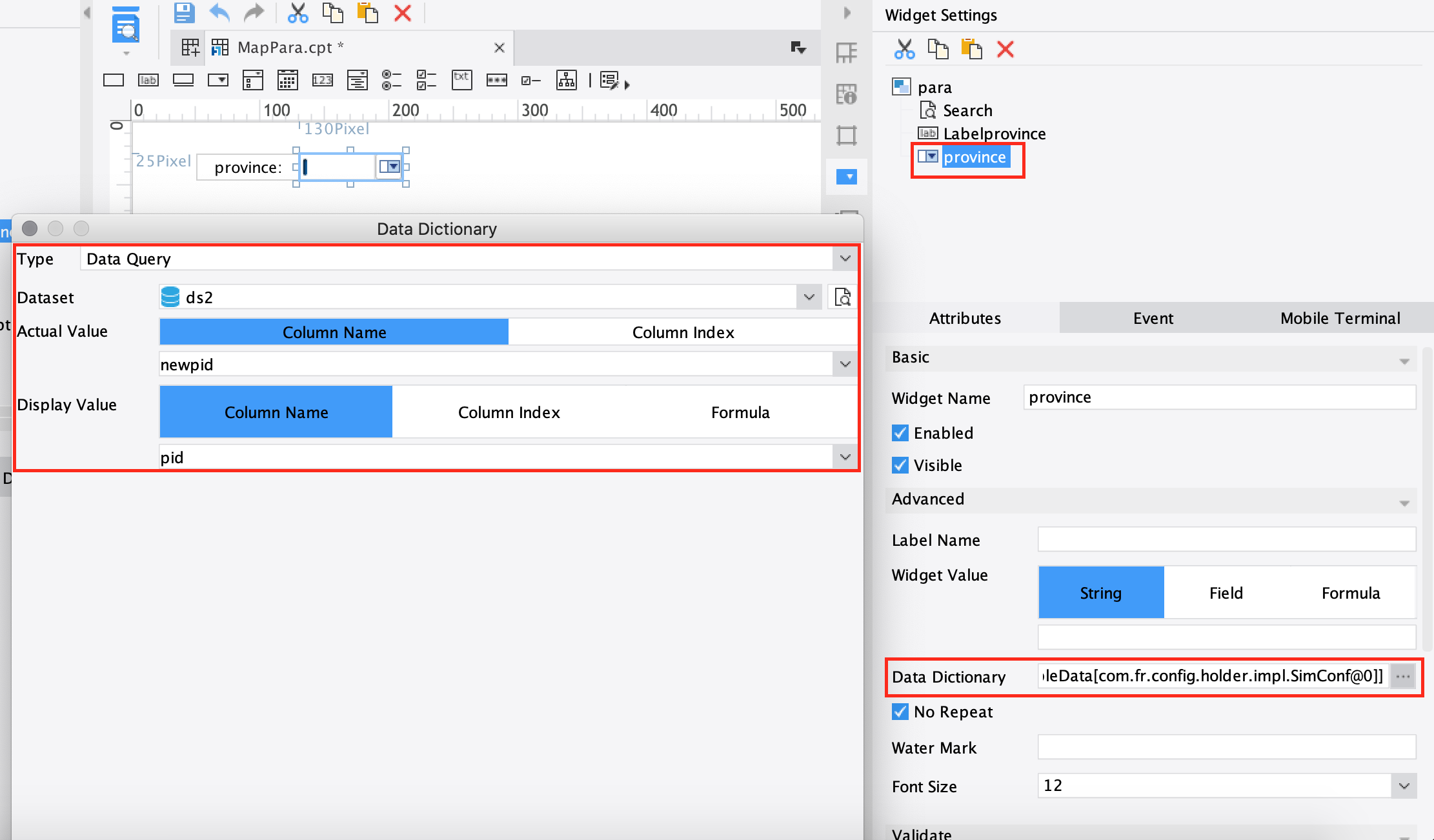Screen dimensions: 1434x840
Task: Select the tree view widget icon
Action: pyautogui.click(x=566, y=80)
